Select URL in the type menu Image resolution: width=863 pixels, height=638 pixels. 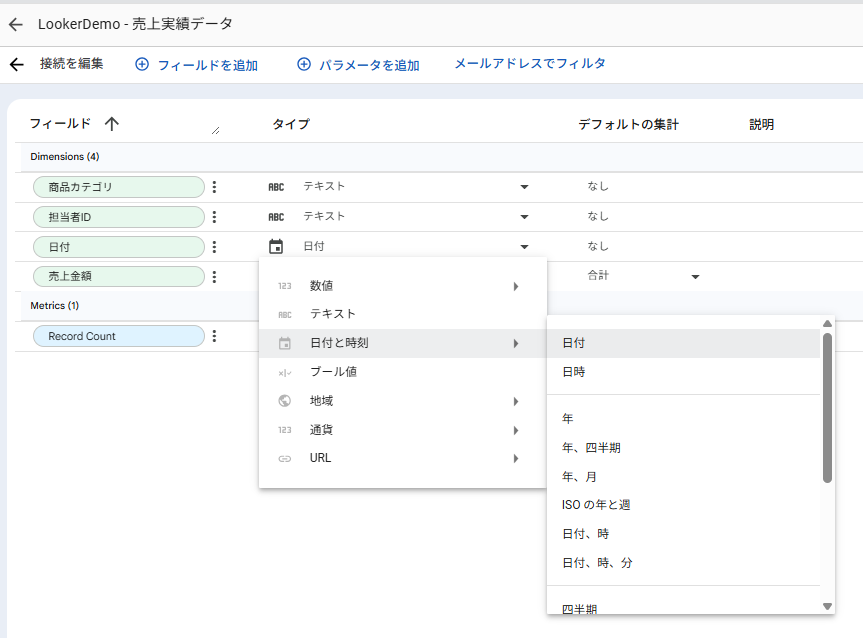point(403,458)
